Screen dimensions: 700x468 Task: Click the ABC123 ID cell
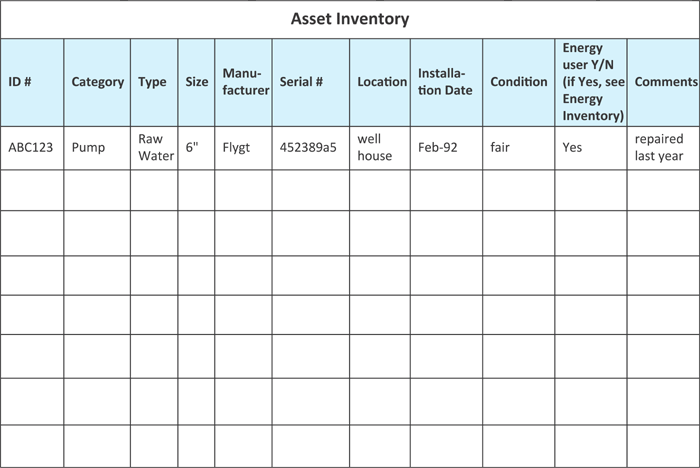tap(32, 148)
